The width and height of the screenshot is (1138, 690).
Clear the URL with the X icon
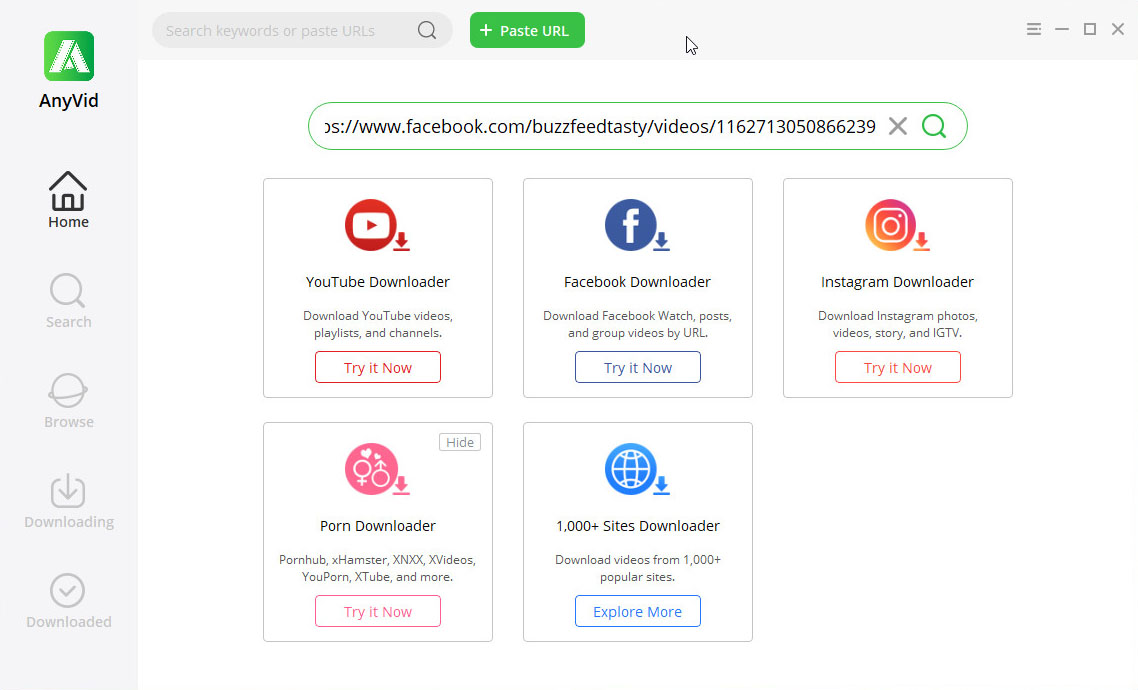898,126
